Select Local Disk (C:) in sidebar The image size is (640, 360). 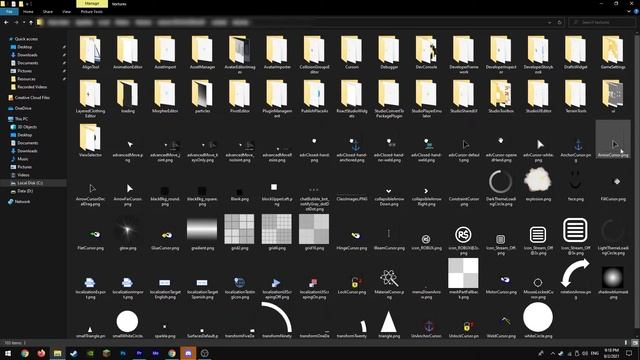[30, 183]
